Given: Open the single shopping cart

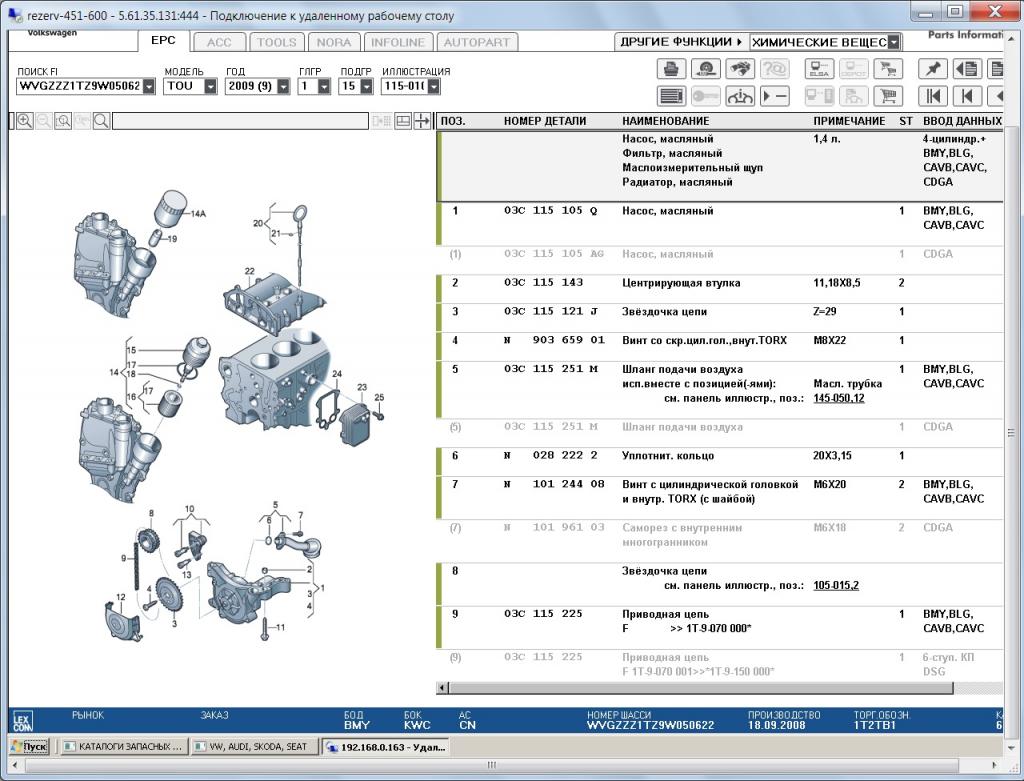Looking at the screenshot, I should pos(888,96).
